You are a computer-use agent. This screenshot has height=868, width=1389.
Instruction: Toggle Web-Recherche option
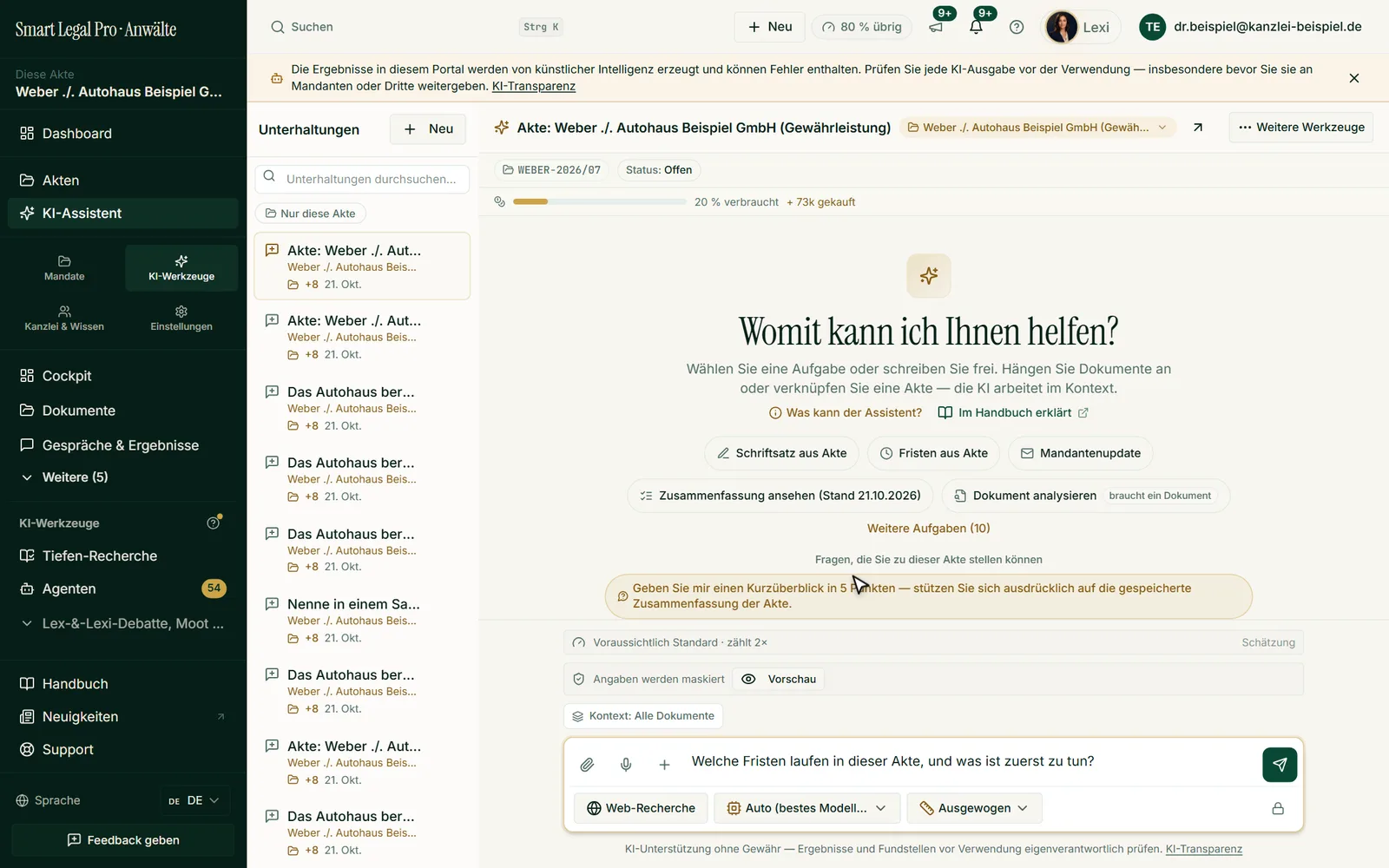[641, 808]
